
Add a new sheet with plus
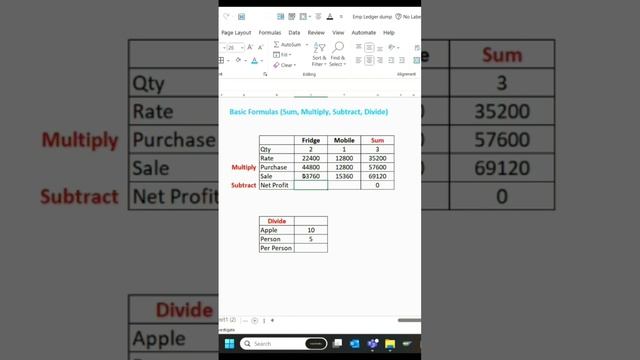[272, 320]
